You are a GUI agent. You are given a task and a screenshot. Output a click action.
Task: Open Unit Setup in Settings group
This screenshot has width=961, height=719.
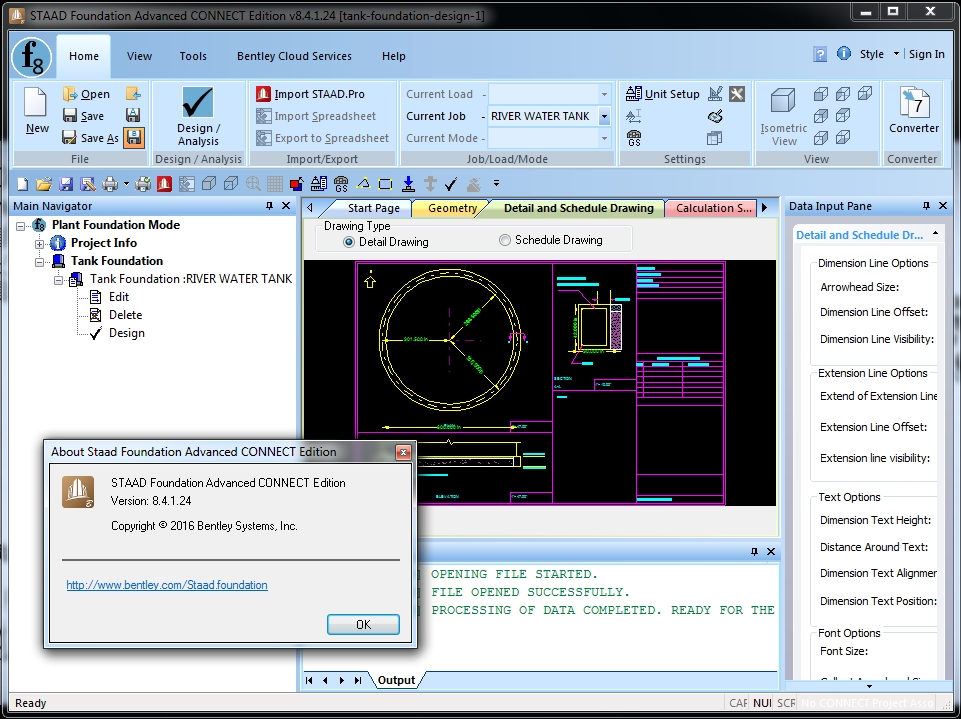click(663, 94)
